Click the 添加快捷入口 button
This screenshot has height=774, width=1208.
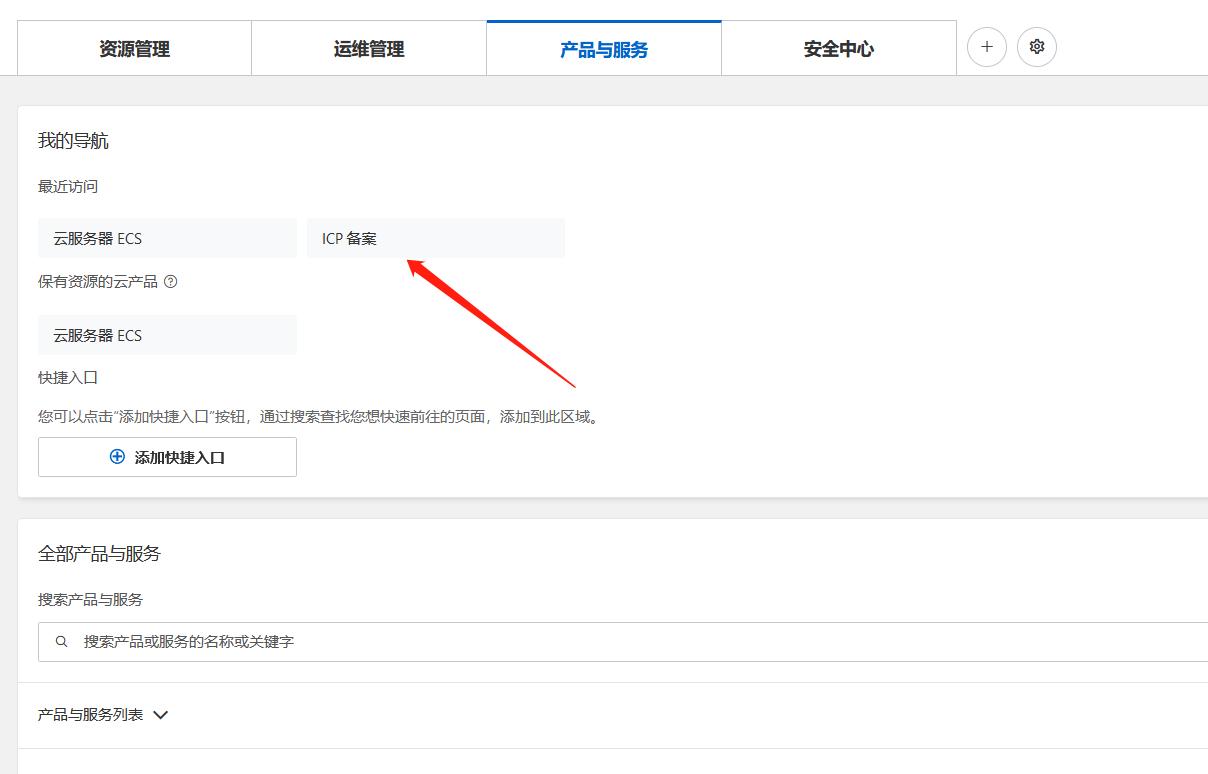167,457
